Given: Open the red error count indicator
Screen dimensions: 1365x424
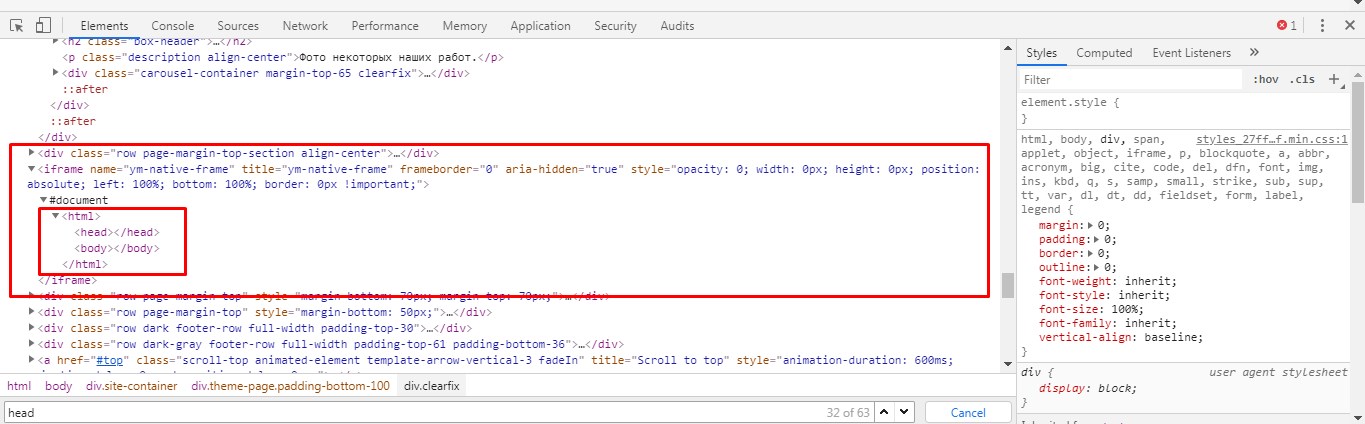Looking at the screenshot, I should [x=1286, y=25].
